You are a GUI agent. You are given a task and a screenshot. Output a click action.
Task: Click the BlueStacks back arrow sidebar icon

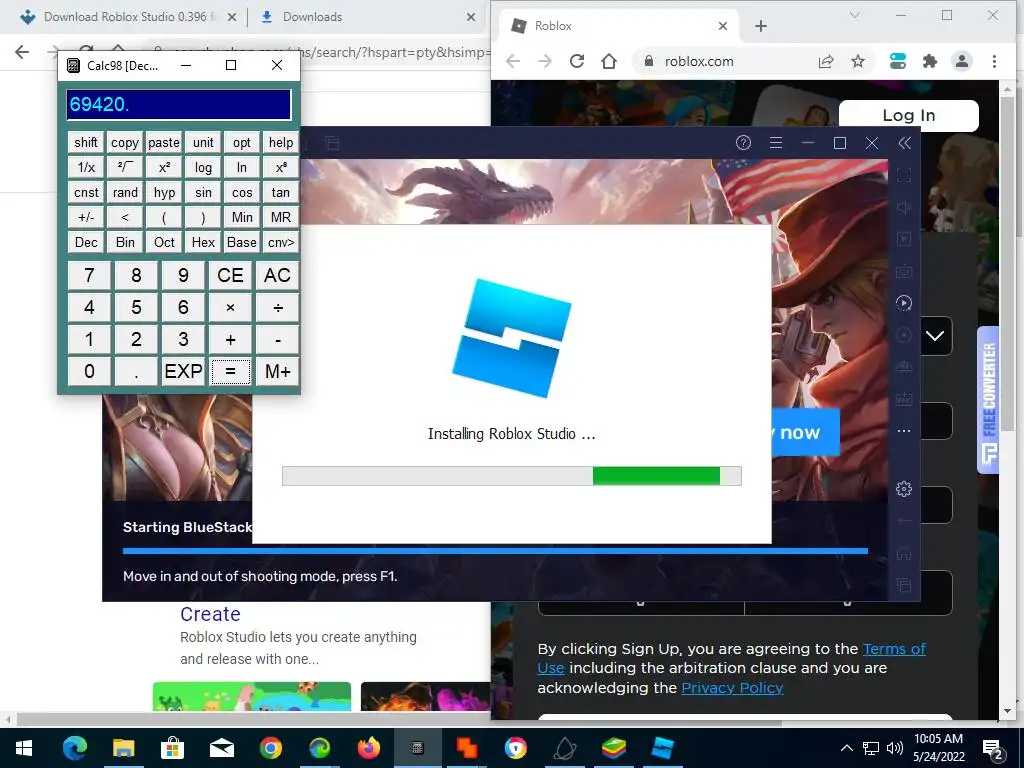[x=904, y=520]
